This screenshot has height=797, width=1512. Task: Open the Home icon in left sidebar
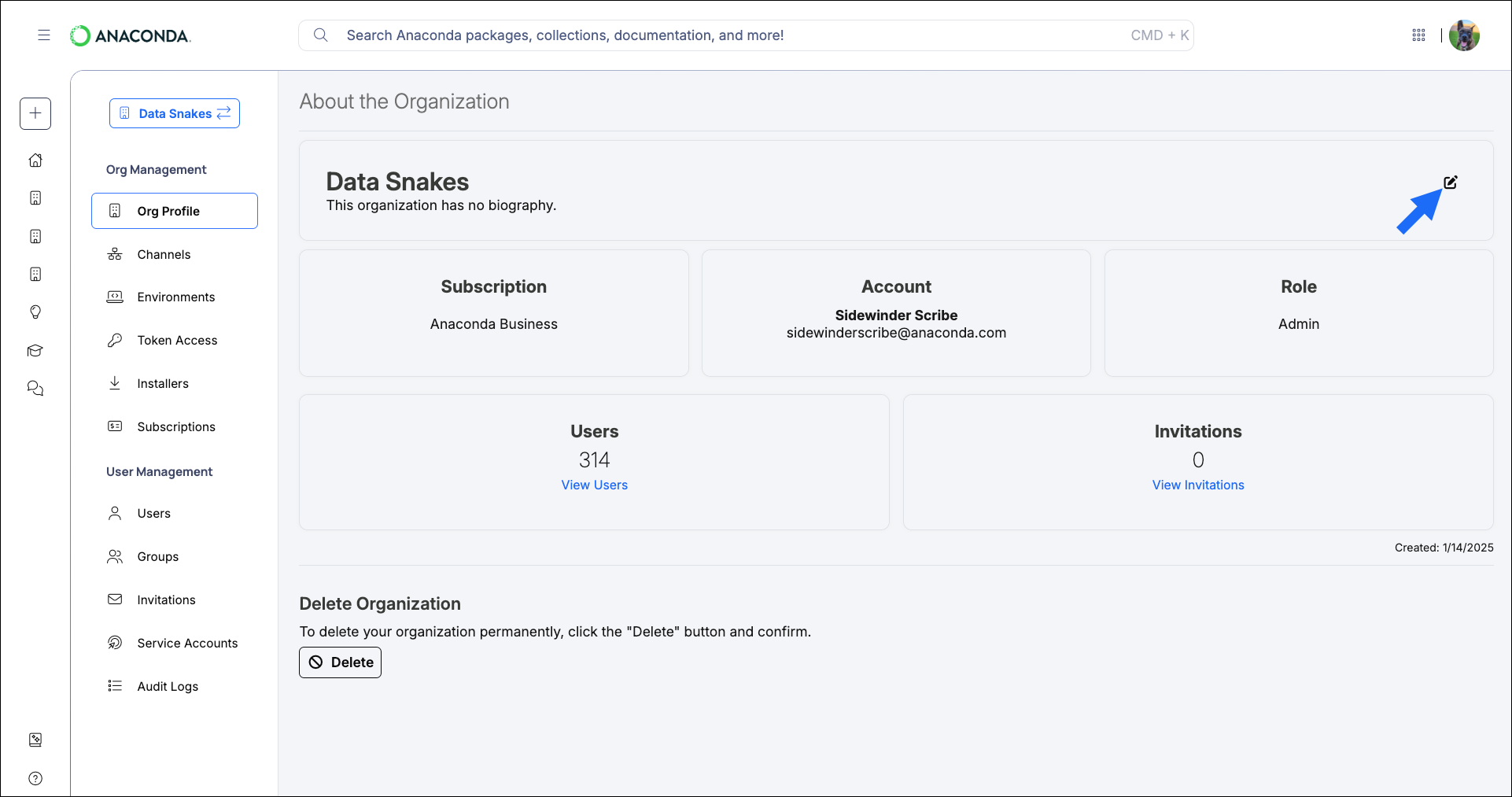35,160
